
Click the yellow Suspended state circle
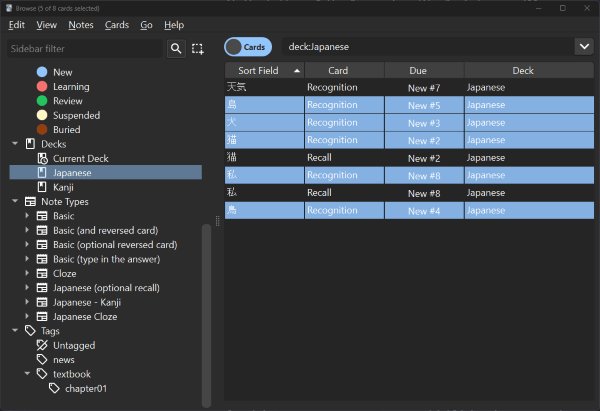point(42,115)
